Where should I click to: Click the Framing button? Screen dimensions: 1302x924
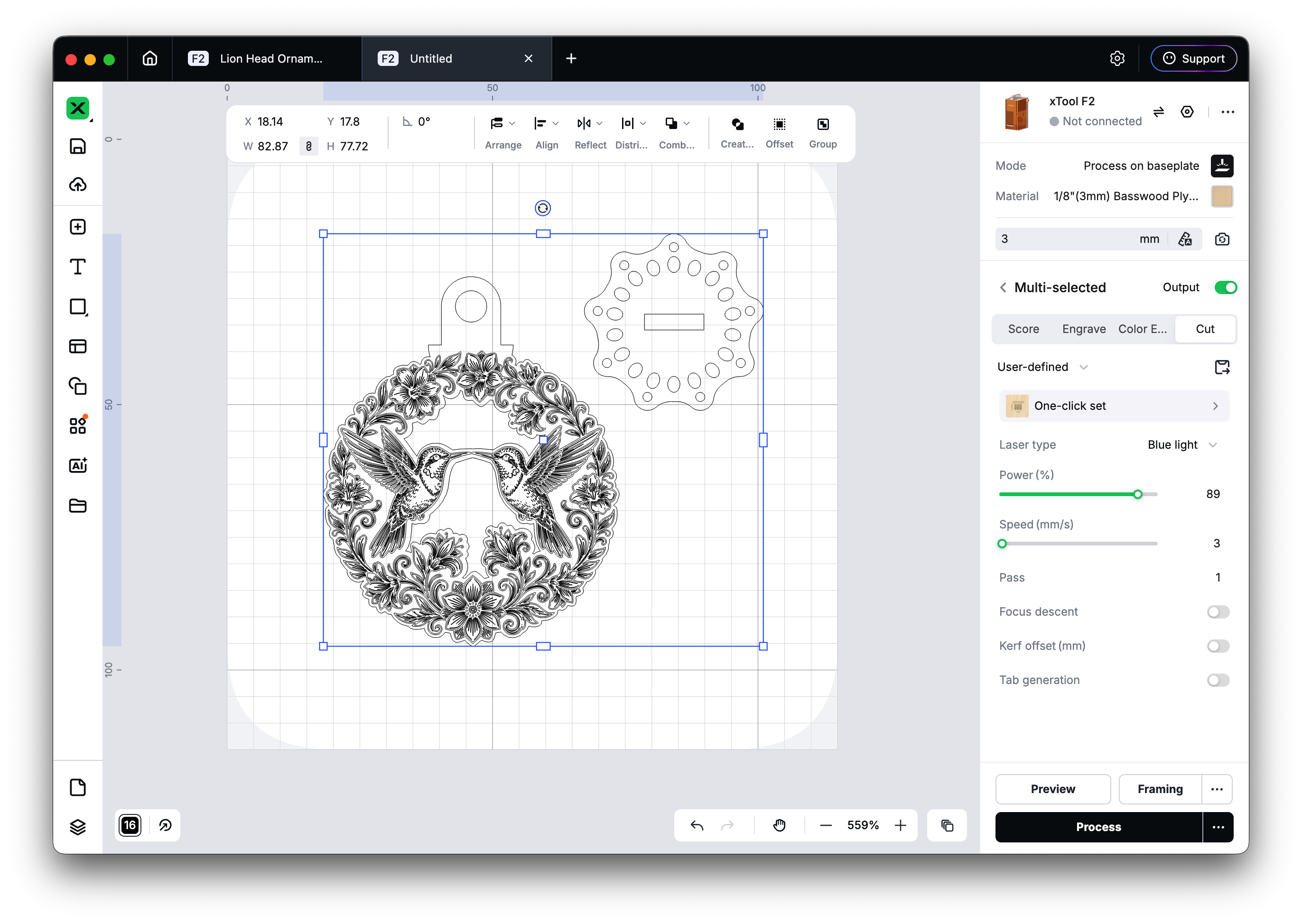click(x=1160, y=789)
